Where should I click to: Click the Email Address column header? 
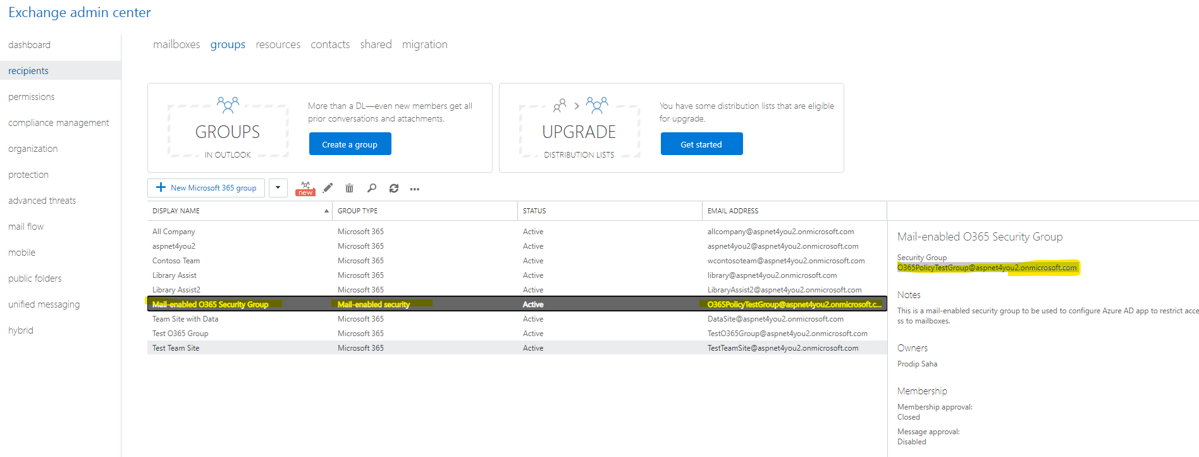click(x=794, y=210)
